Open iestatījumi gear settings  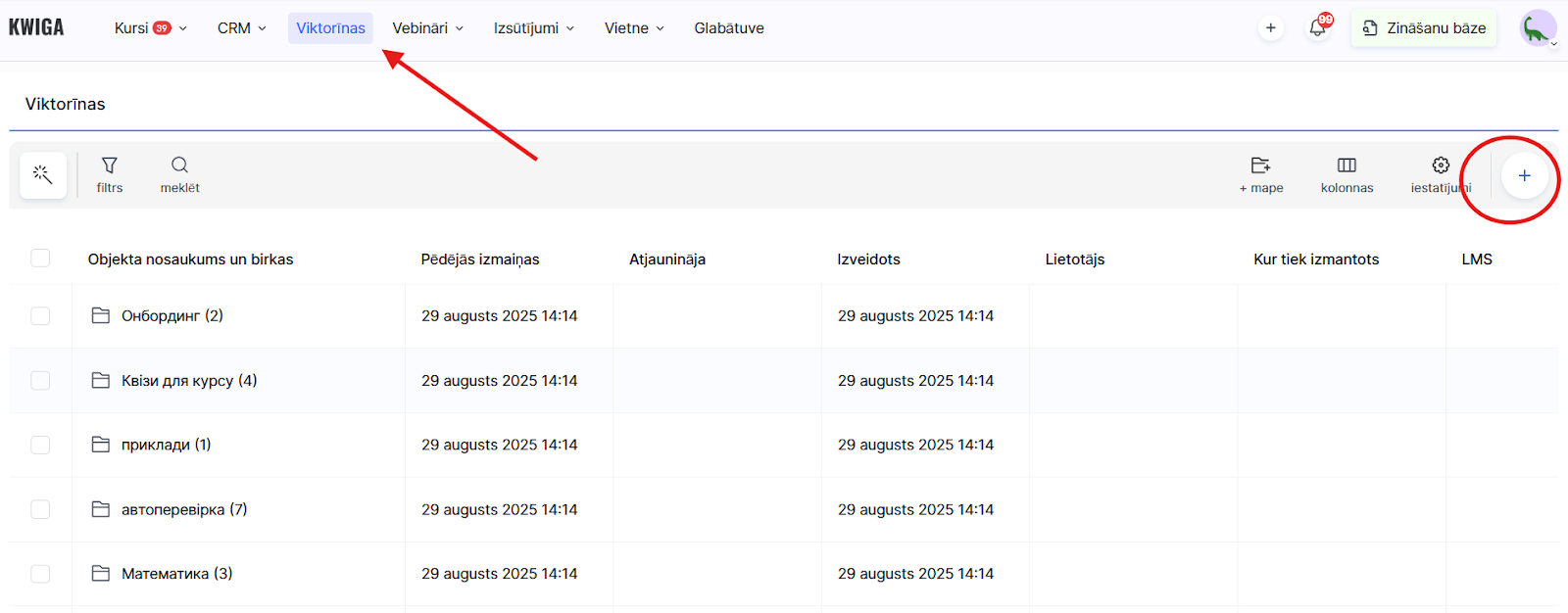click(x=1441, y=174)
